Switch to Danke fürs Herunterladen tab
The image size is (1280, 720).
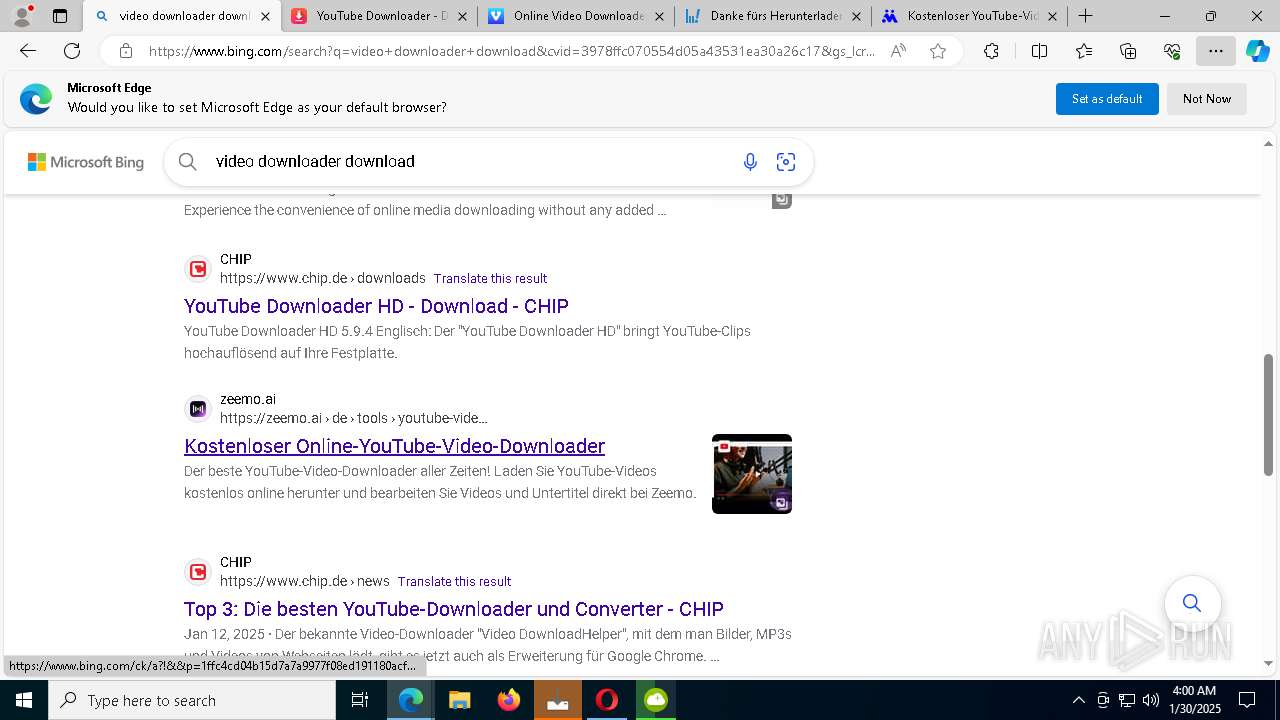(772, 16)
